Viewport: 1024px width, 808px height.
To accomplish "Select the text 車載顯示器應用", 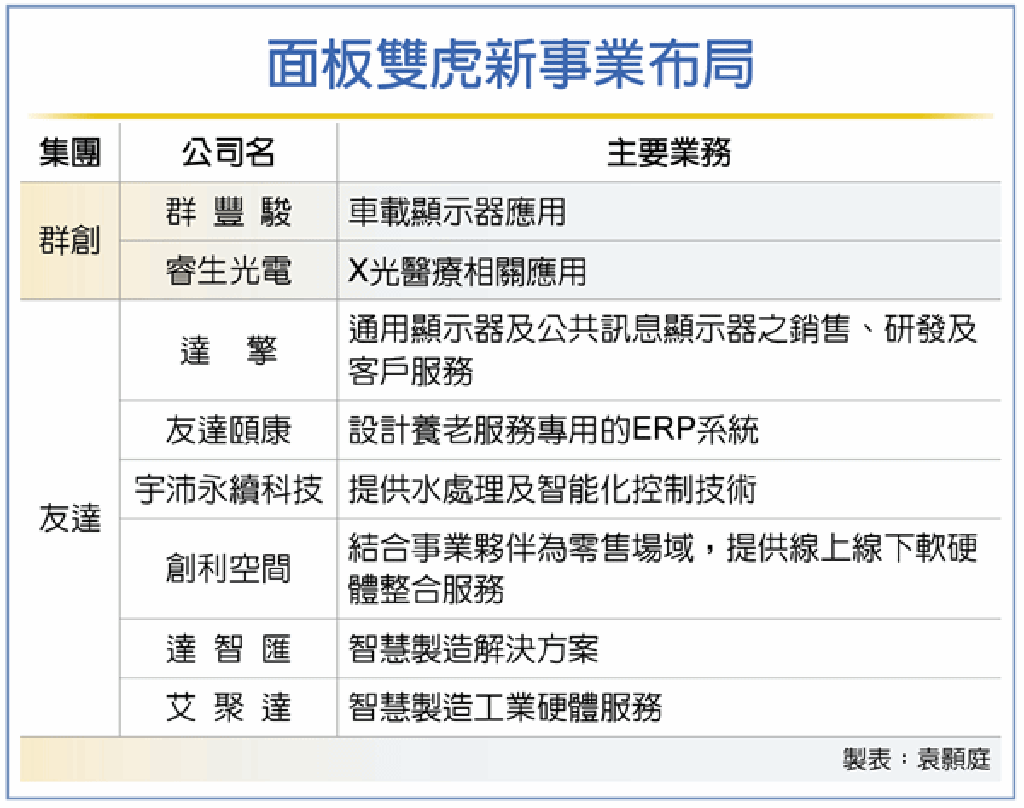I will pos(457,212).
